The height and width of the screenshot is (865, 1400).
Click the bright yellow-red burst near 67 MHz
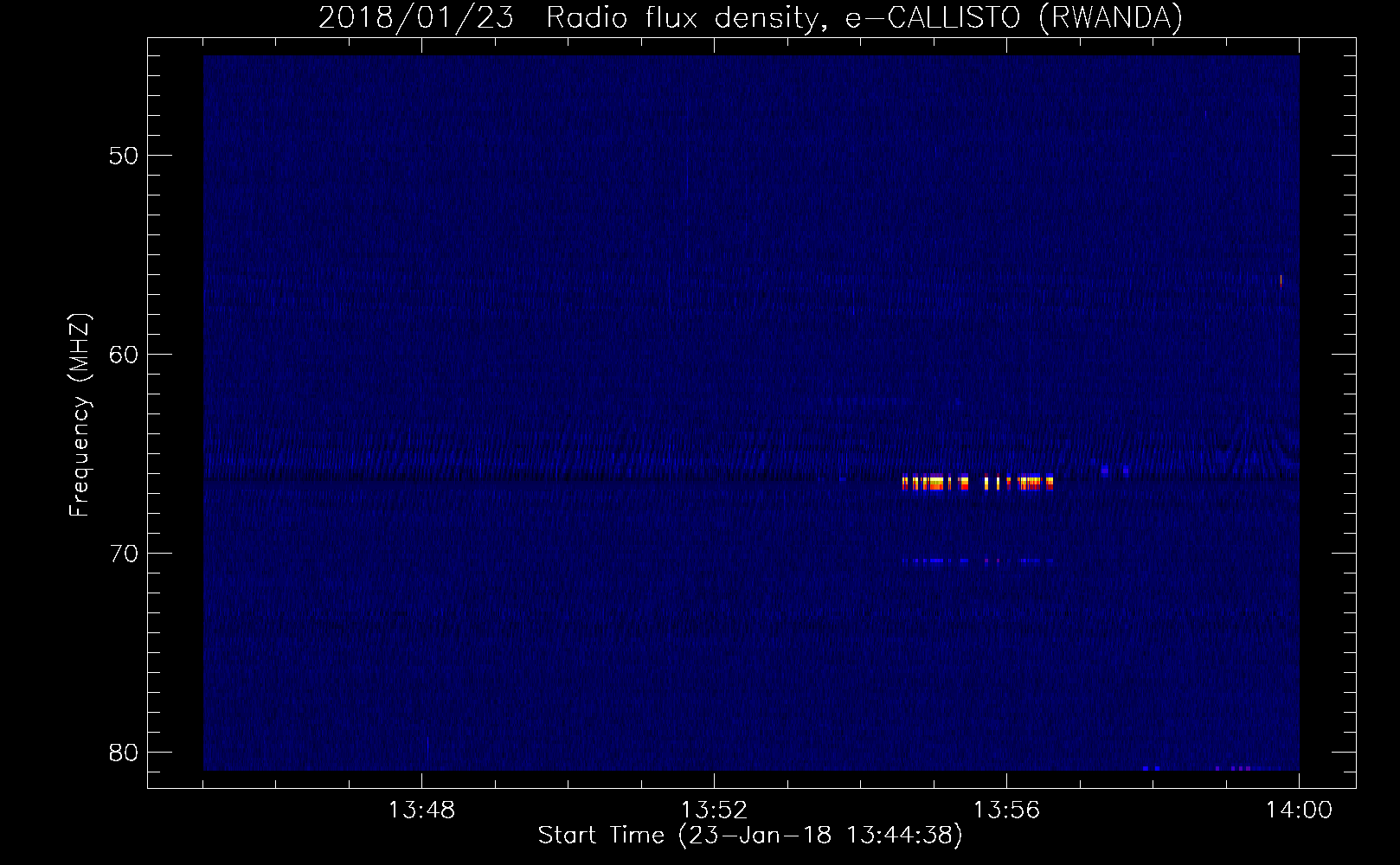pyautogui.click(x=978, y=484)
